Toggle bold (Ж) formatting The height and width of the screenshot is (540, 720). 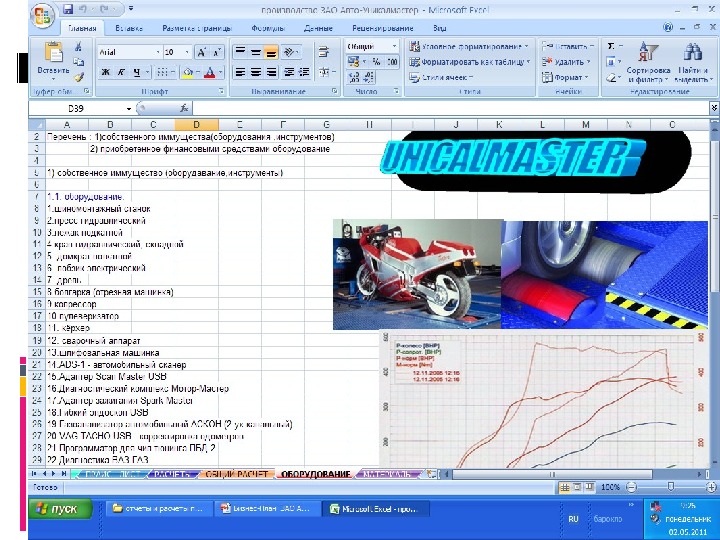point(106,72)
